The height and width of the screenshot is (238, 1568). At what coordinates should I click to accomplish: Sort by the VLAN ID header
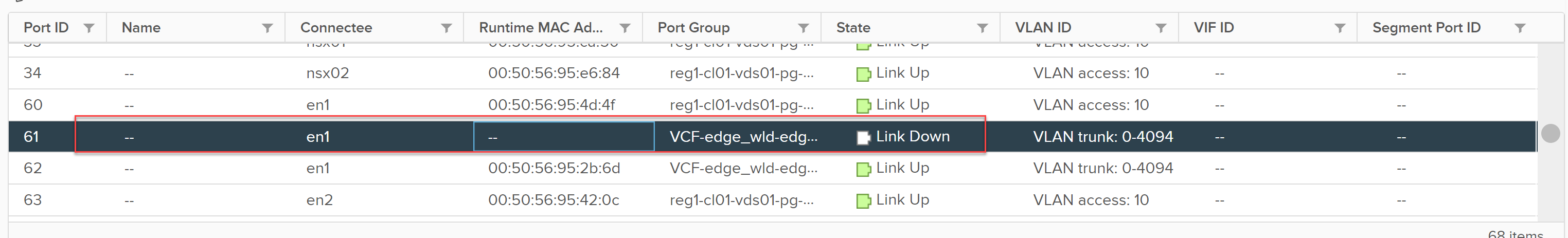1043,27
